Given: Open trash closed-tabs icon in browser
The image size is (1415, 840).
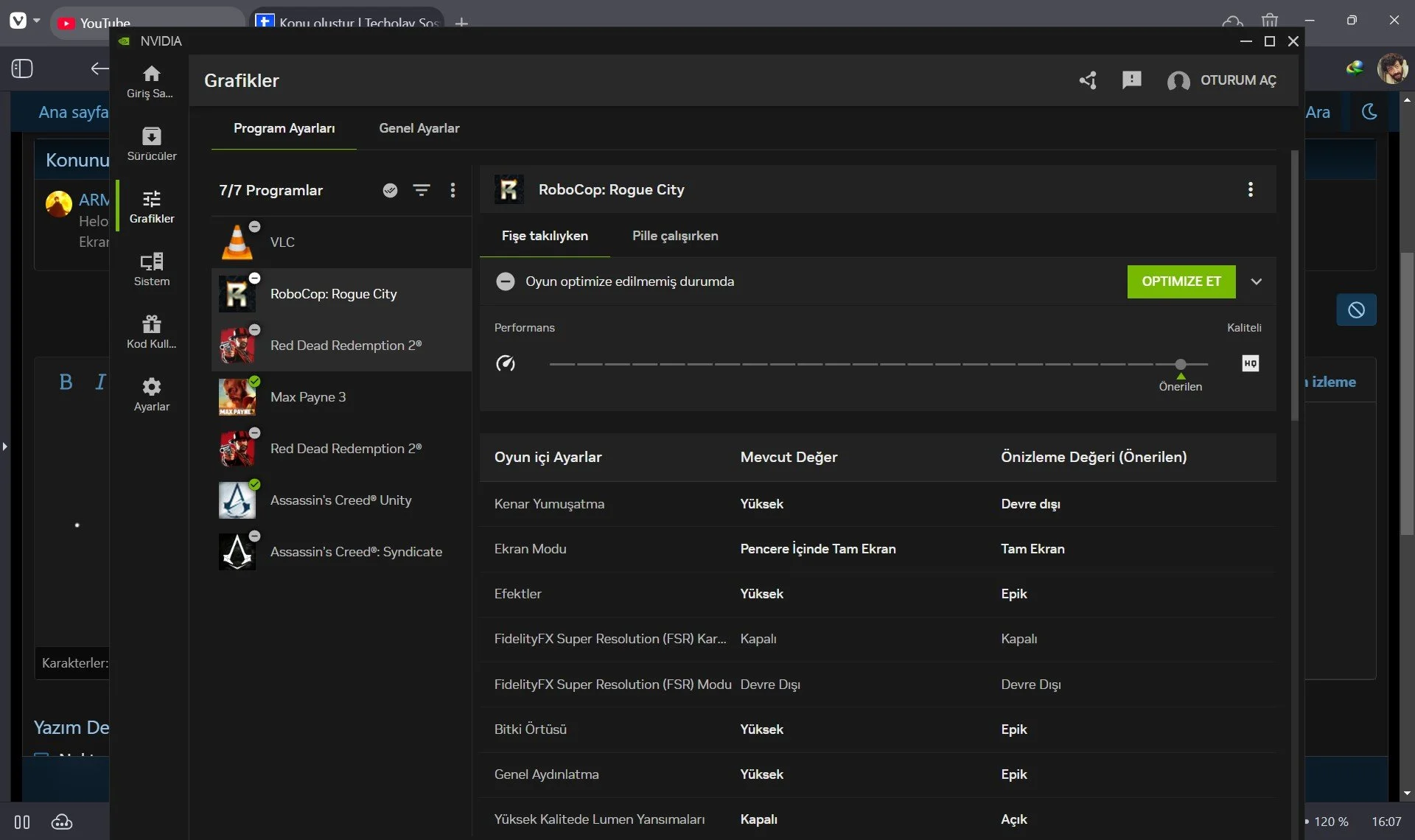Looking at the screenshot, I should 1269,21.
